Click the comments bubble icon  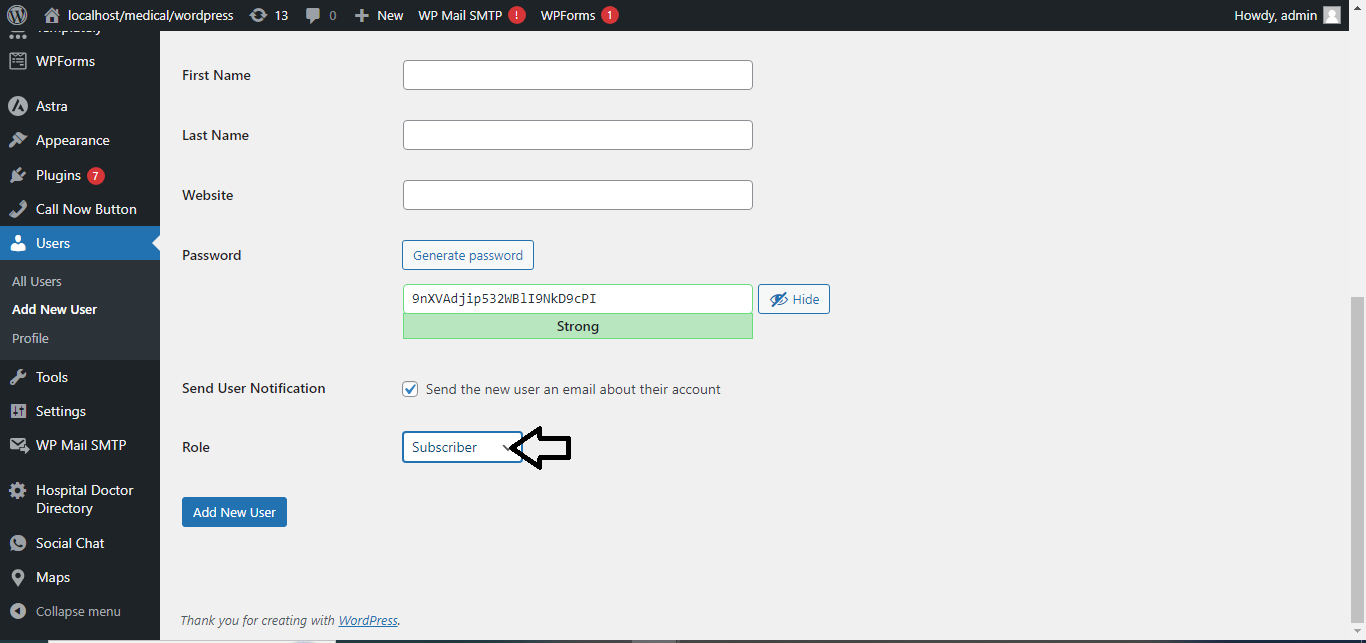point(314,15)
